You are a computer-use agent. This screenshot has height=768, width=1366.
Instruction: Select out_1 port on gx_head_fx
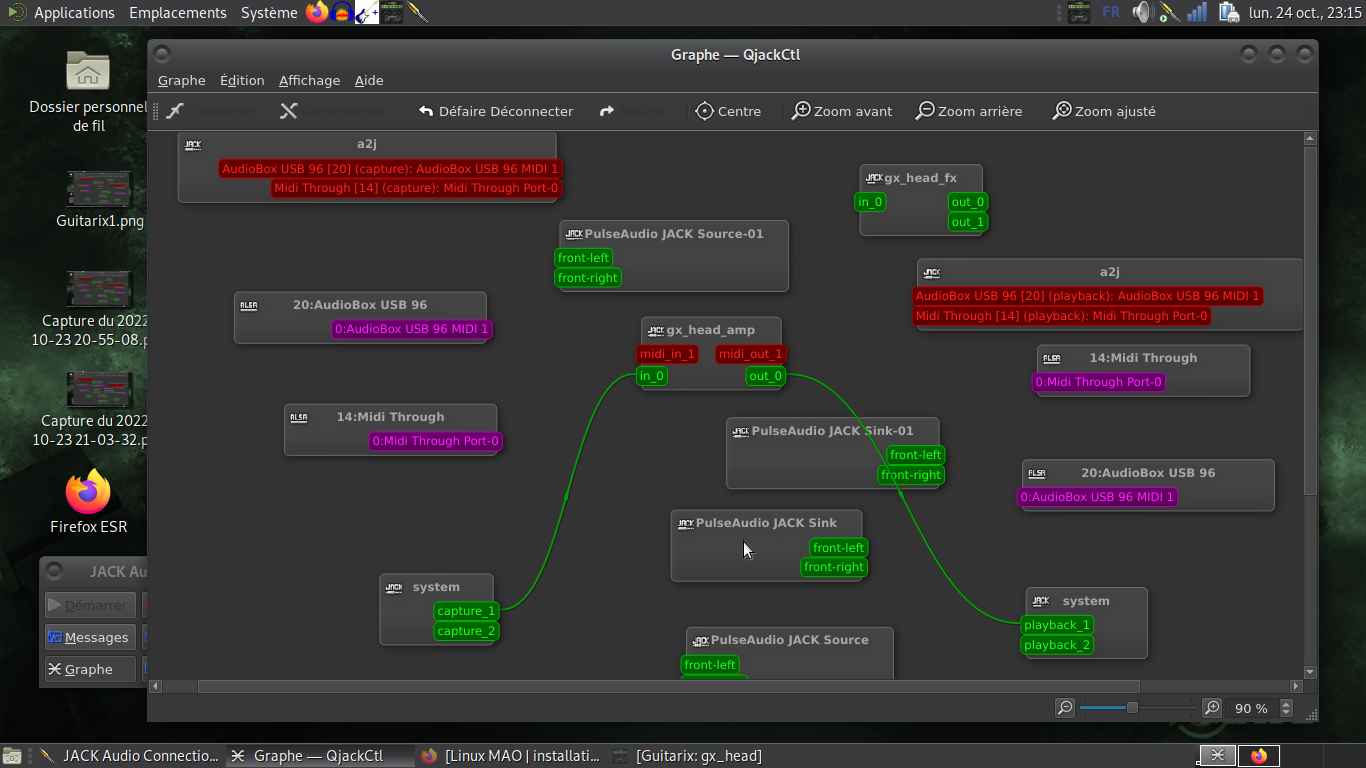pyautogui.click(x=968, y=222)
